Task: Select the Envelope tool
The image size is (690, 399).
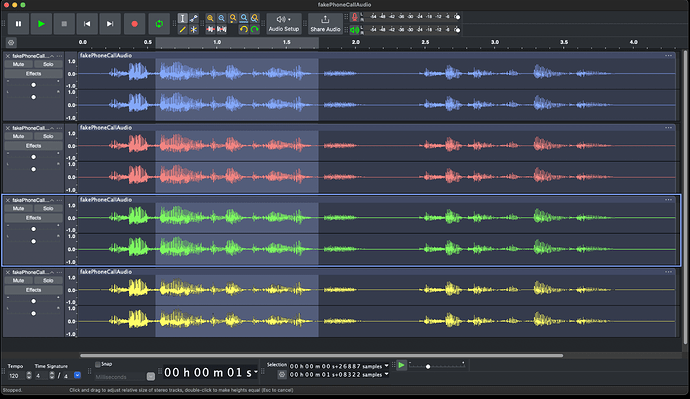Action: [x=194, y=18]
